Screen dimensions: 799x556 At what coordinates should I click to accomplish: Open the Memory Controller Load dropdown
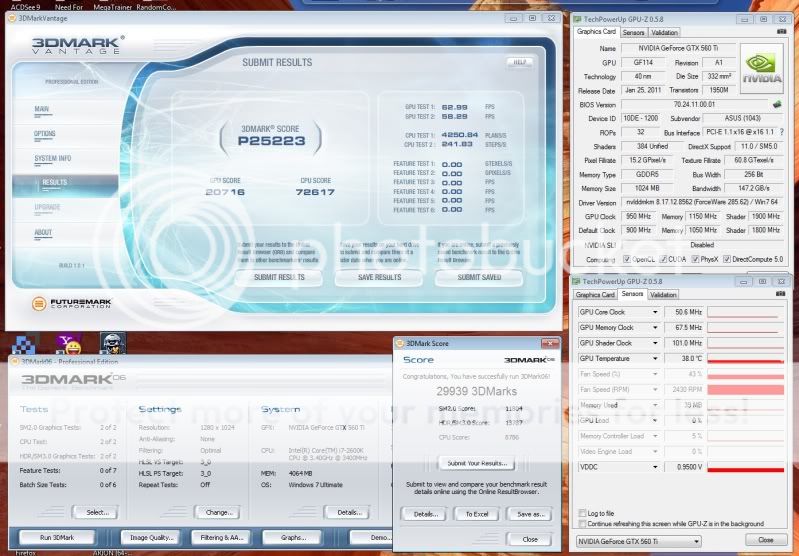pyautogui.click(x=655, y=436)
